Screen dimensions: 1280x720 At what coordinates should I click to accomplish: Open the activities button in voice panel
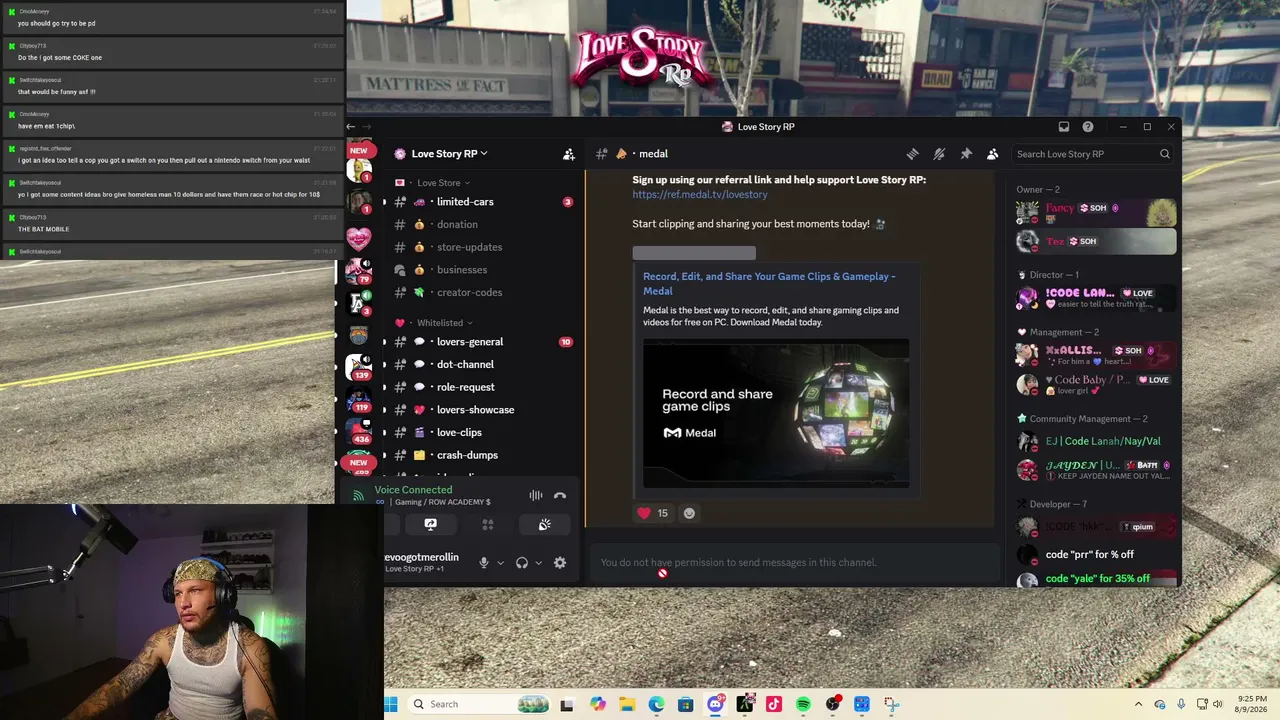[x=488, y=524]
